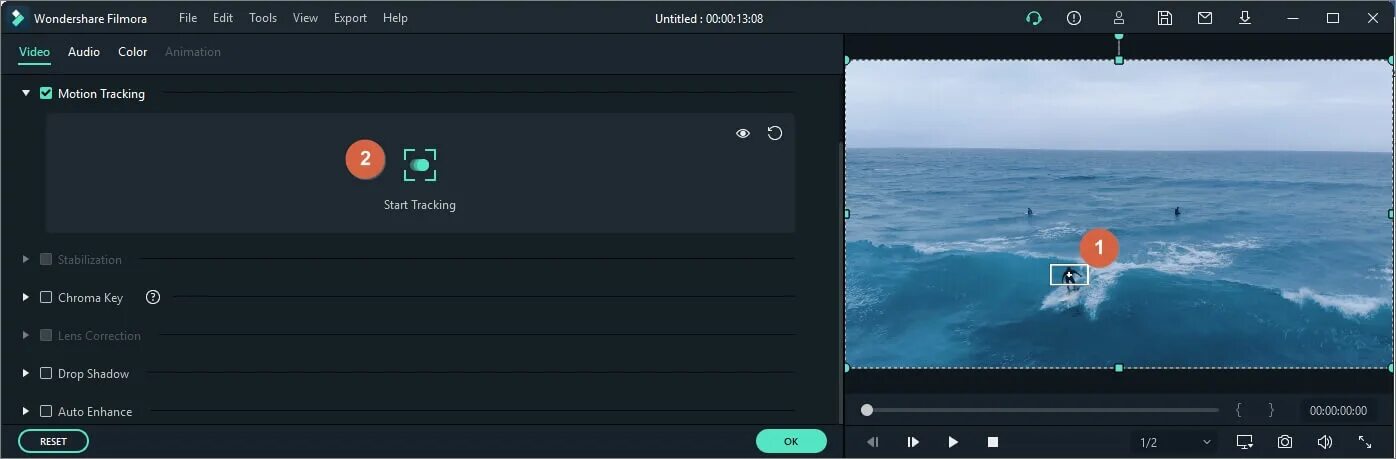Enter fullscreen preview with the expand icon
1396x459 pixels.
pyautogui.click(x=1365, y=442)
